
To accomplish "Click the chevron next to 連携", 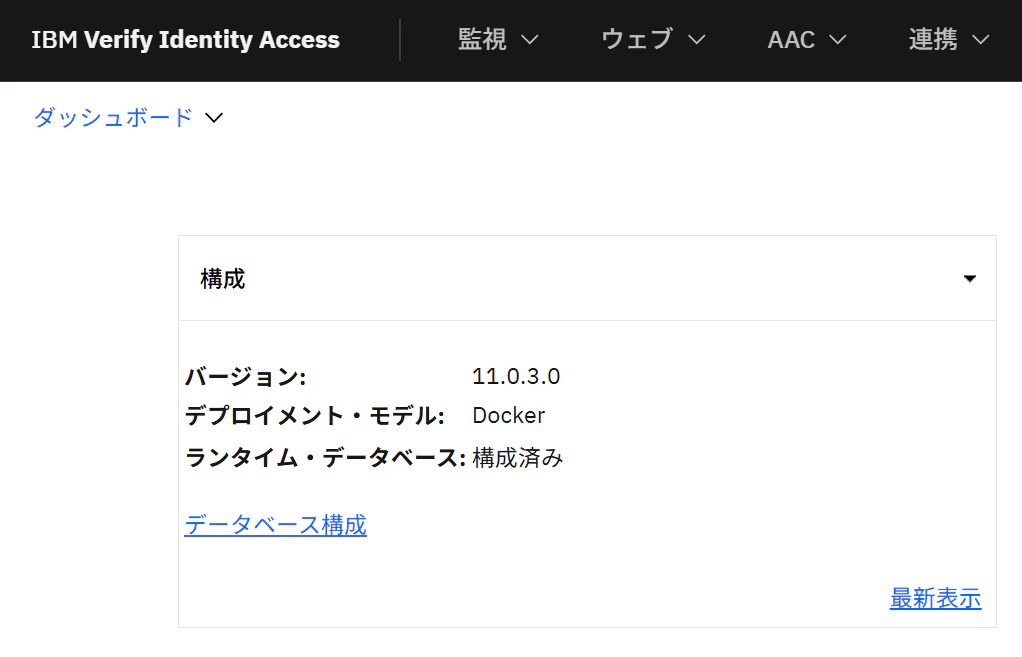I will (980, 40).
